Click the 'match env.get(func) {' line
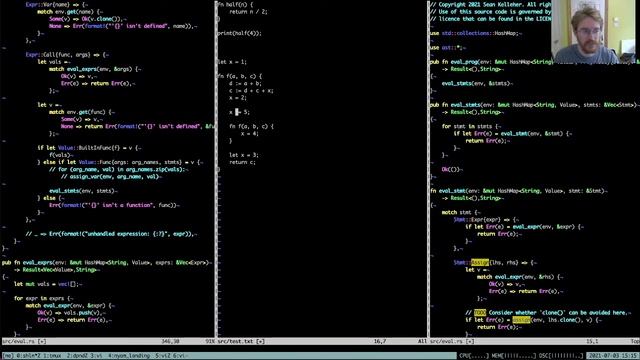 82,112
